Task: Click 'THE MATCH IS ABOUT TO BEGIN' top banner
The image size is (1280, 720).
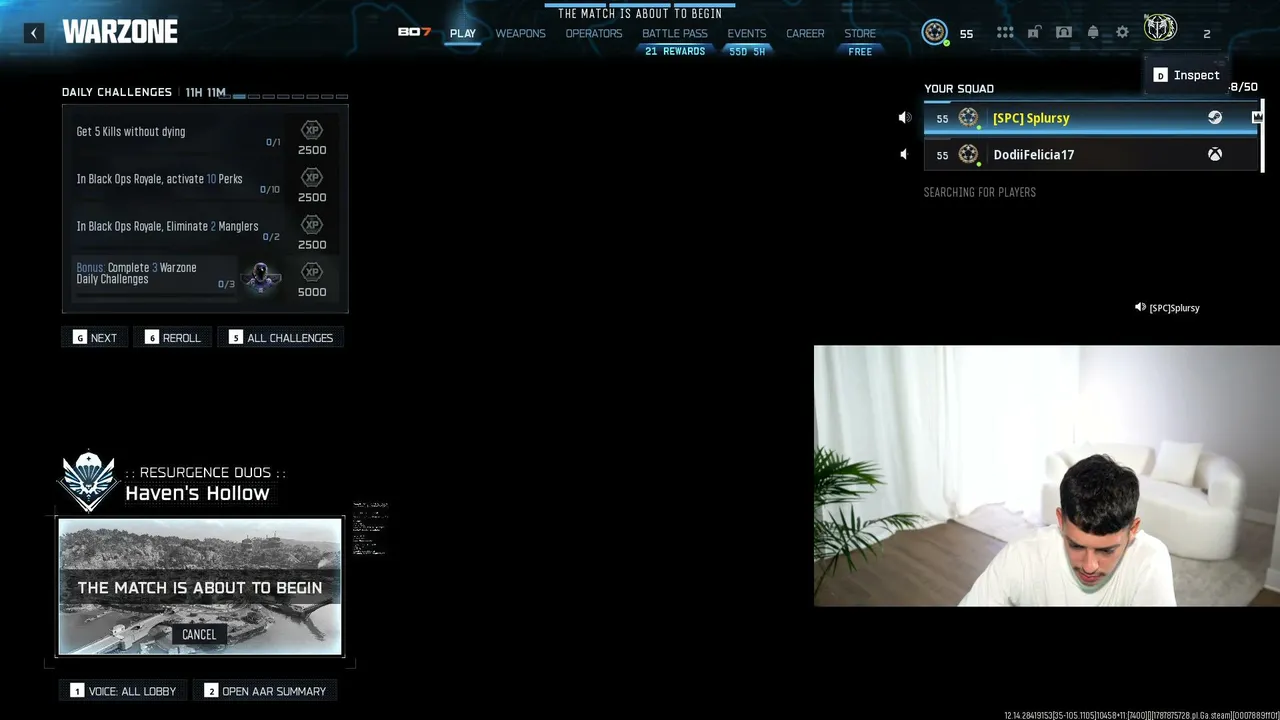Action: click(640, 14)
